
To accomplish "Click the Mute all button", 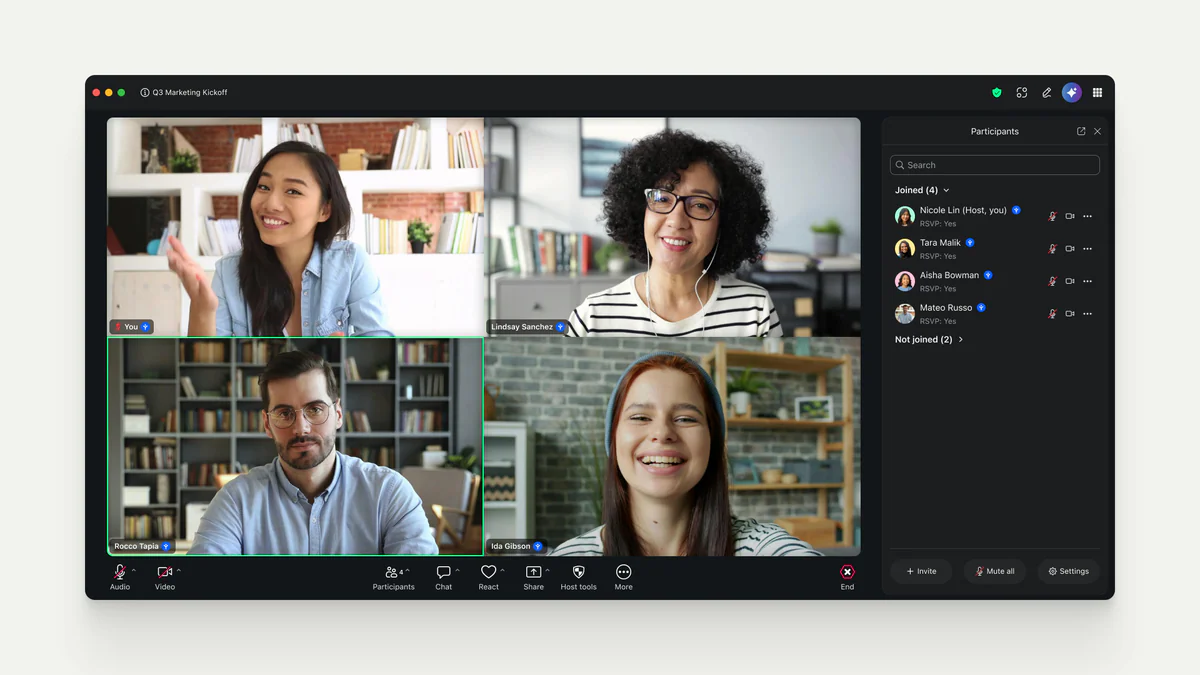I will tap(994, 571).
